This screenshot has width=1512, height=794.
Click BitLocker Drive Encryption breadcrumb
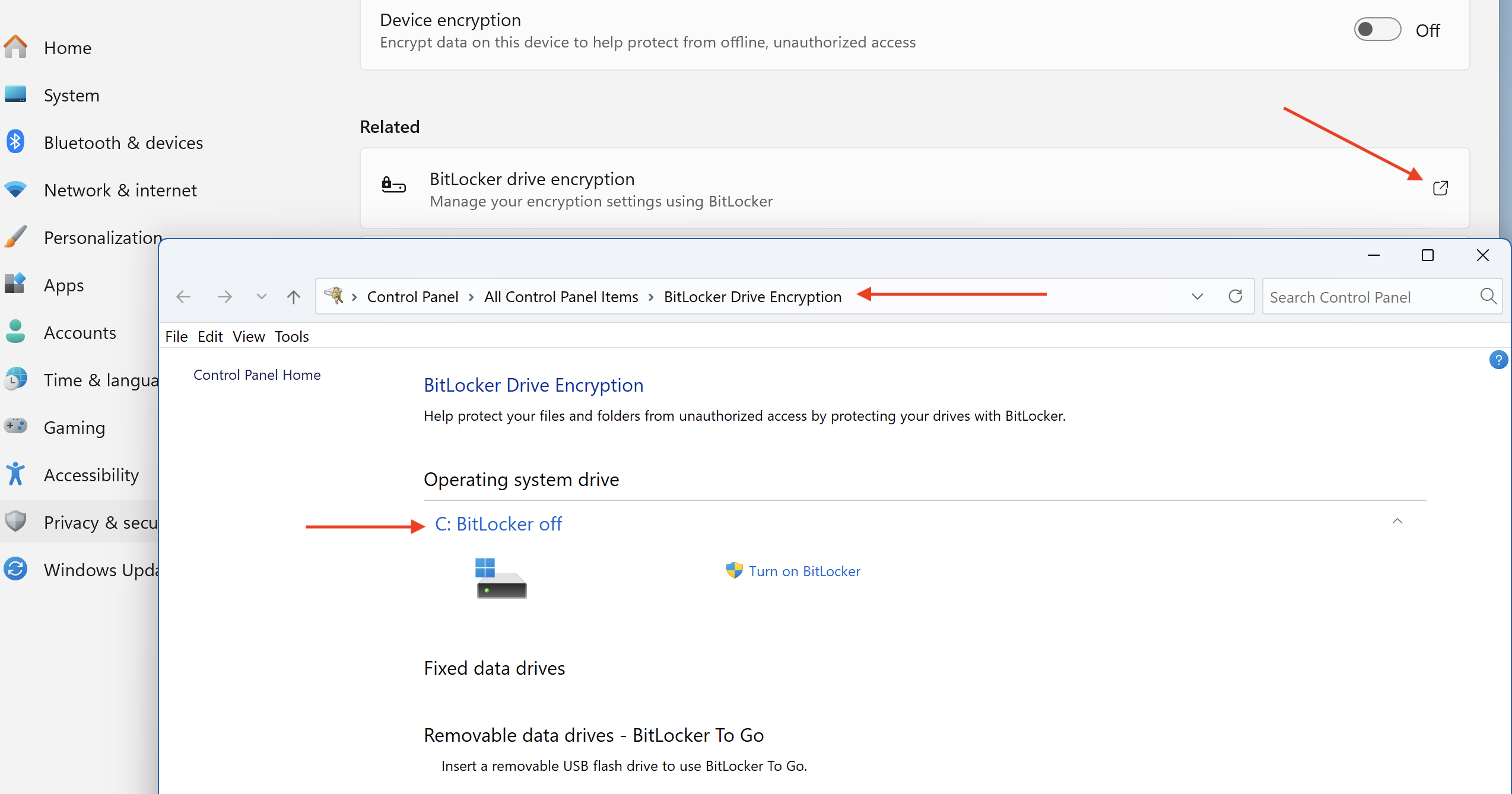(x=752, y=297)
